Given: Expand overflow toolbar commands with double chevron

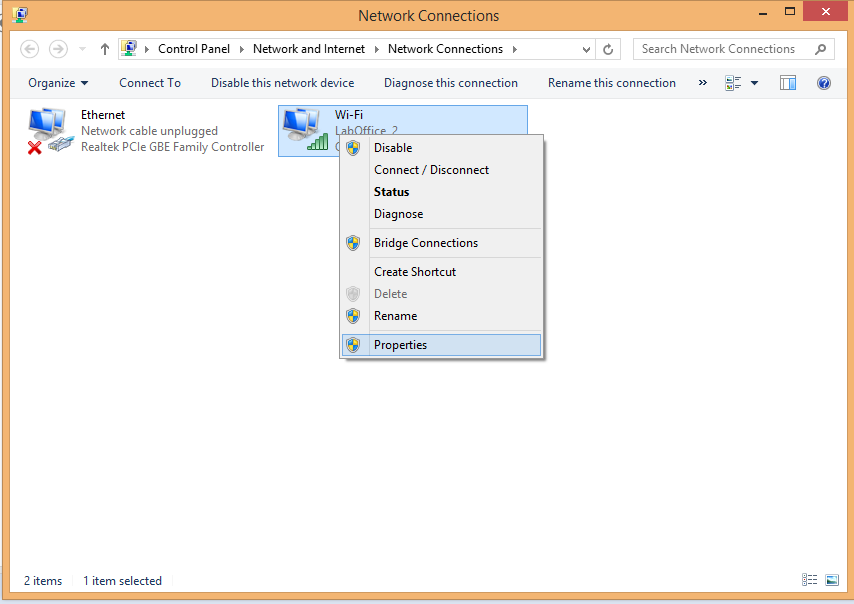Looking at the screenshot, I should tap(703, 83).
